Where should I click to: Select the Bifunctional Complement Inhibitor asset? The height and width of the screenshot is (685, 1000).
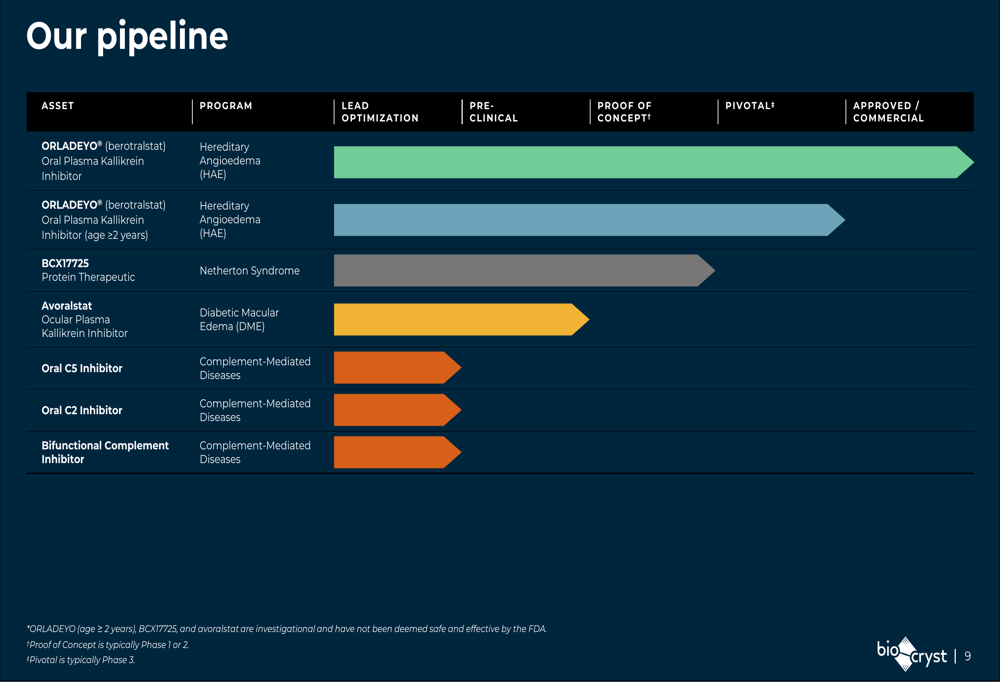coord(105,452)
